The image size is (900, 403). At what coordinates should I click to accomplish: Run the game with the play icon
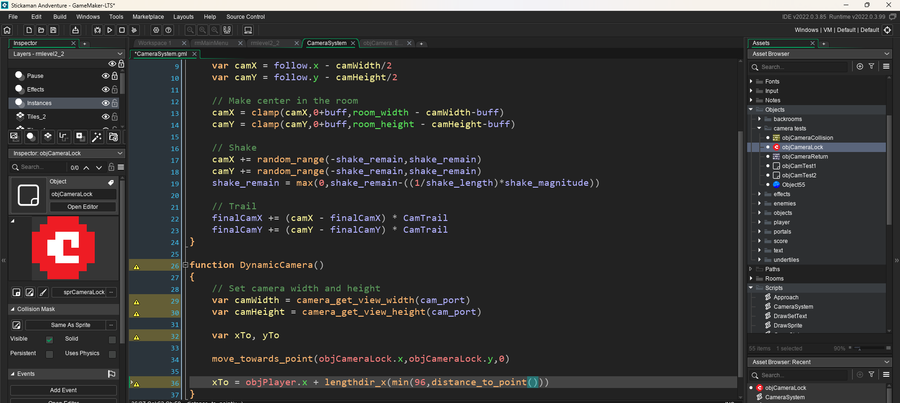[x=109, y=30]
